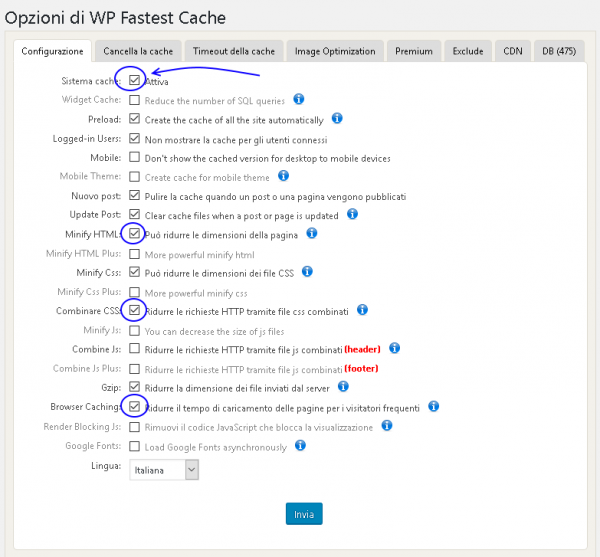This screenshot has width=600, height=557.
Task: Uncheck Minify HTML checkbox
Action: tap(134, 233)
